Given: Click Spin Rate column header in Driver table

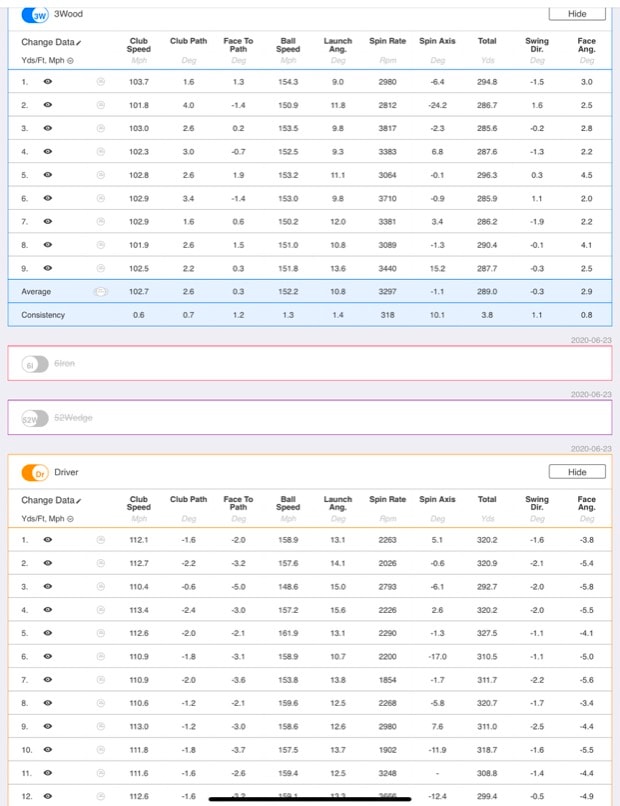Looking at the screenshot, I should 387,499.
